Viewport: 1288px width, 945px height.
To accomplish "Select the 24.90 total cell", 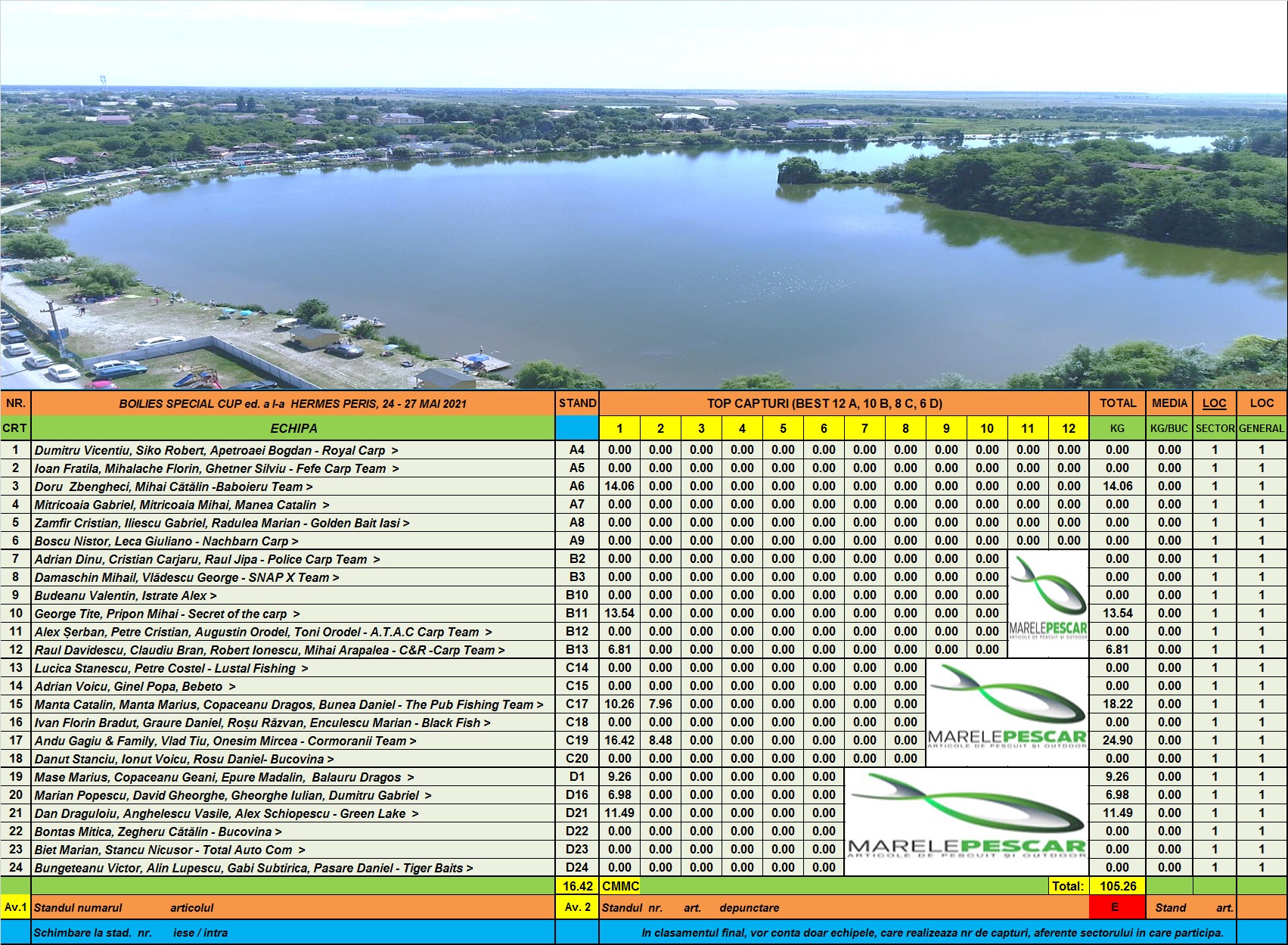I will click(x=1117, y=741).
